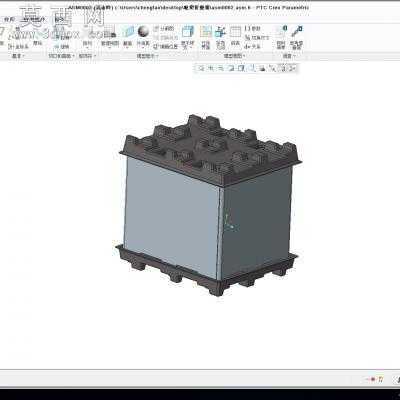Open View Manager icon in graphics toolbar
This screenshot has height=400, width=400.
[x=262, y=68]
